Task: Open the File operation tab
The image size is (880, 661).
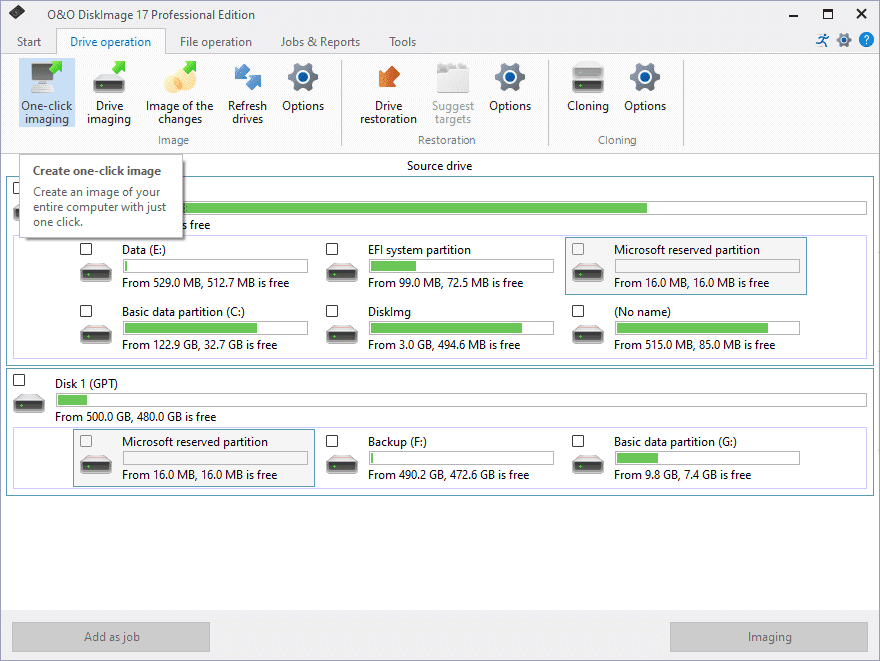Action: 216,42
